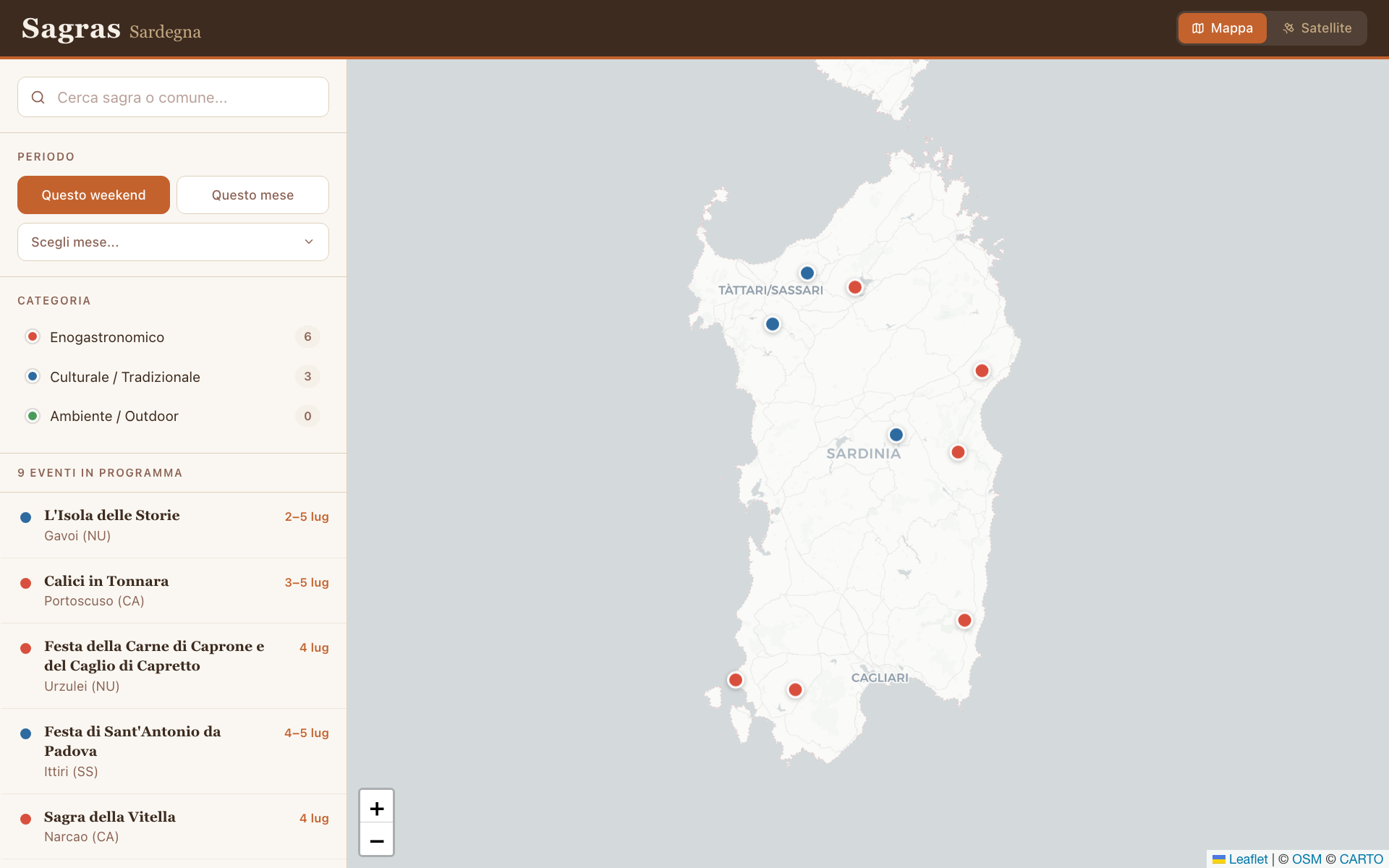1389x868 pixels.
Task: Open the Festa di Sant'Antonio da Padova event
Action: pos(173,751)
